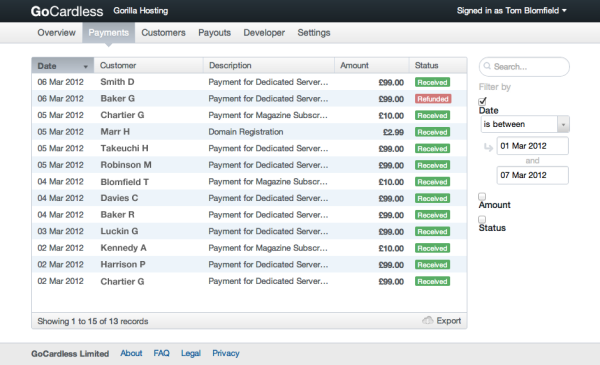Click the Received badge in Marr H row
Screen dimensions: 600x365
tap(432, 132)
